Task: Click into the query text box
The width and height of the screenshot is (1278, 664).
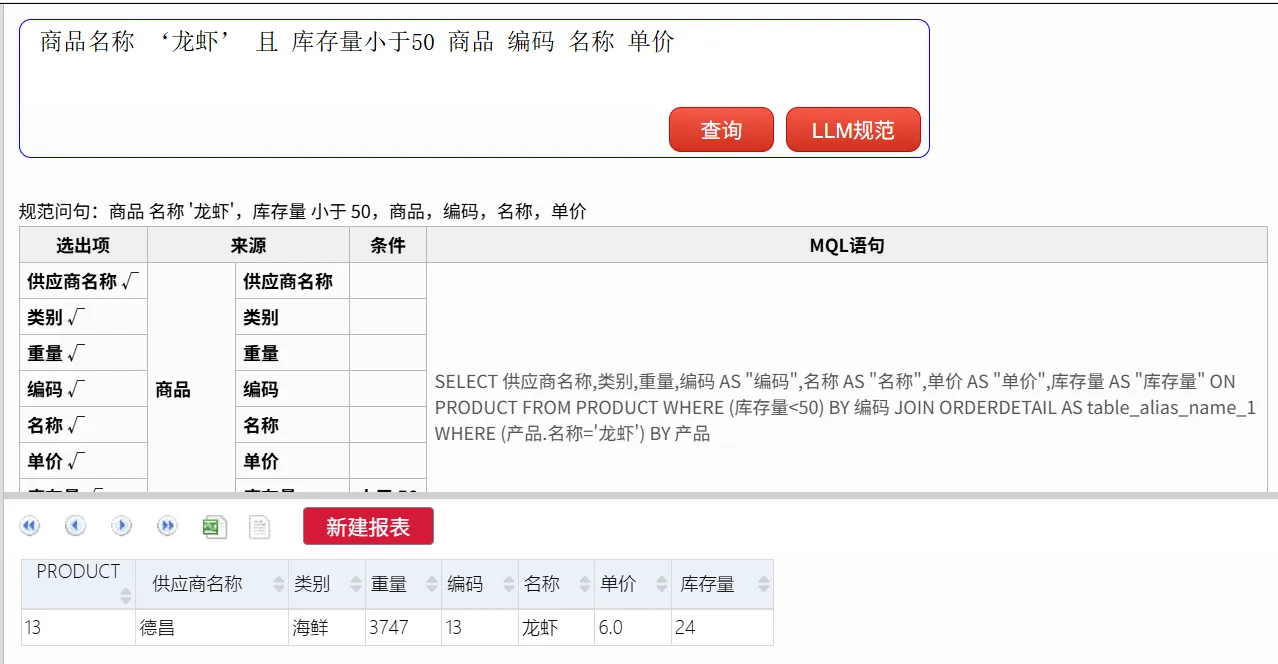Action: 474,88
